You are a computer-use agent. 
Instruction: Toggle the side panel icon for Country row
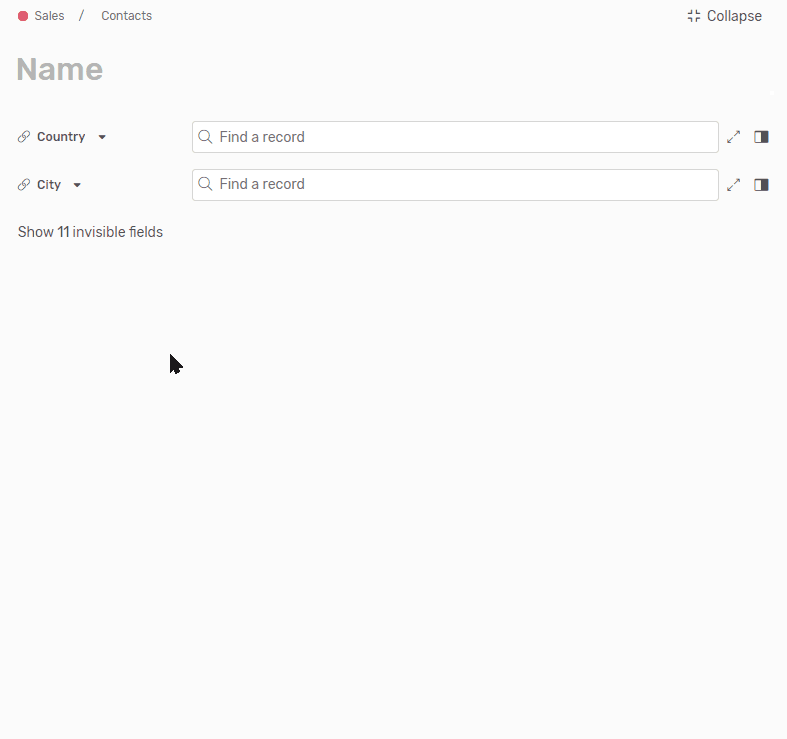point(761,137)
